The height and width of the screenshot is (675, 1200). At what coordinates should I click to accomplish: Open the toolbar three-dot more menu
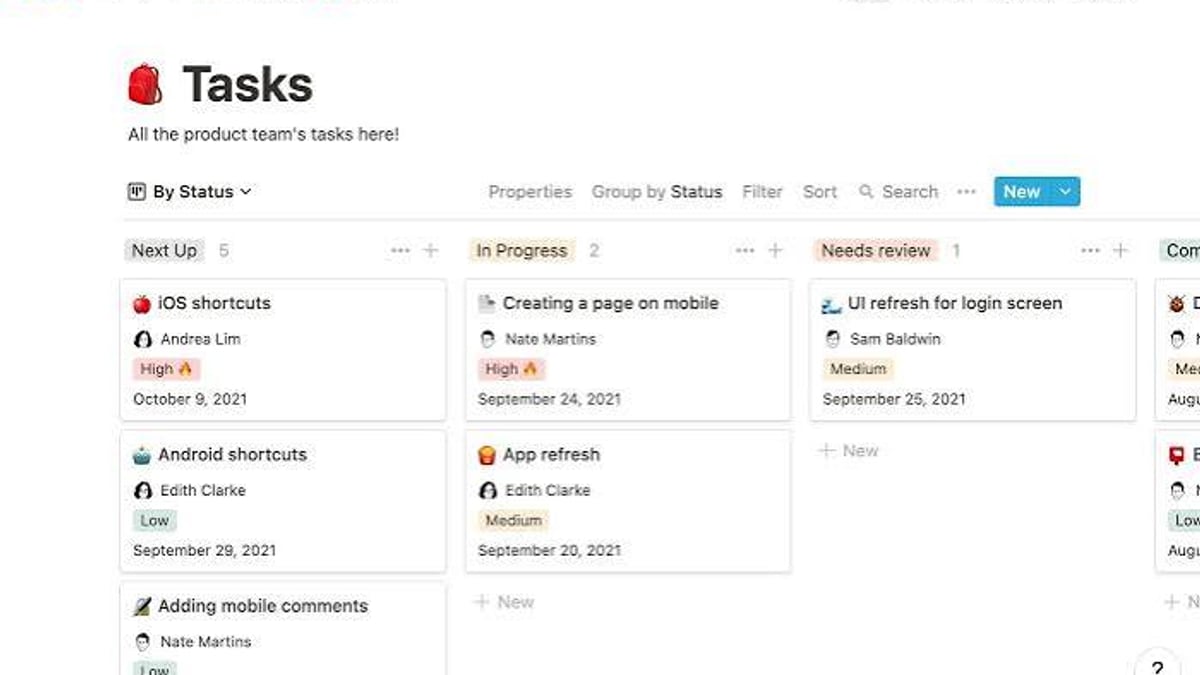click(x=966, y=191)
